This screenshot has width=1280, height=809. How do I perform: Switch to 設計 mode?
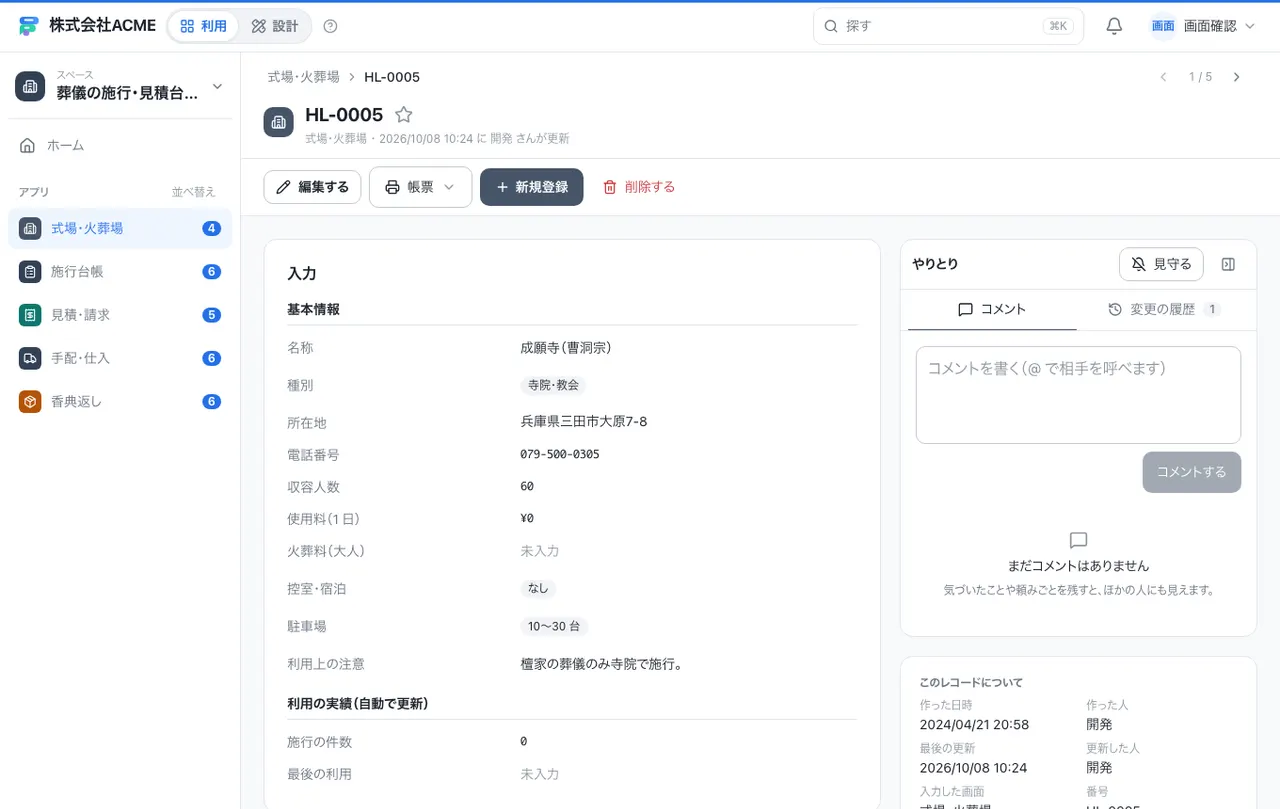click(x=275, y=26)
